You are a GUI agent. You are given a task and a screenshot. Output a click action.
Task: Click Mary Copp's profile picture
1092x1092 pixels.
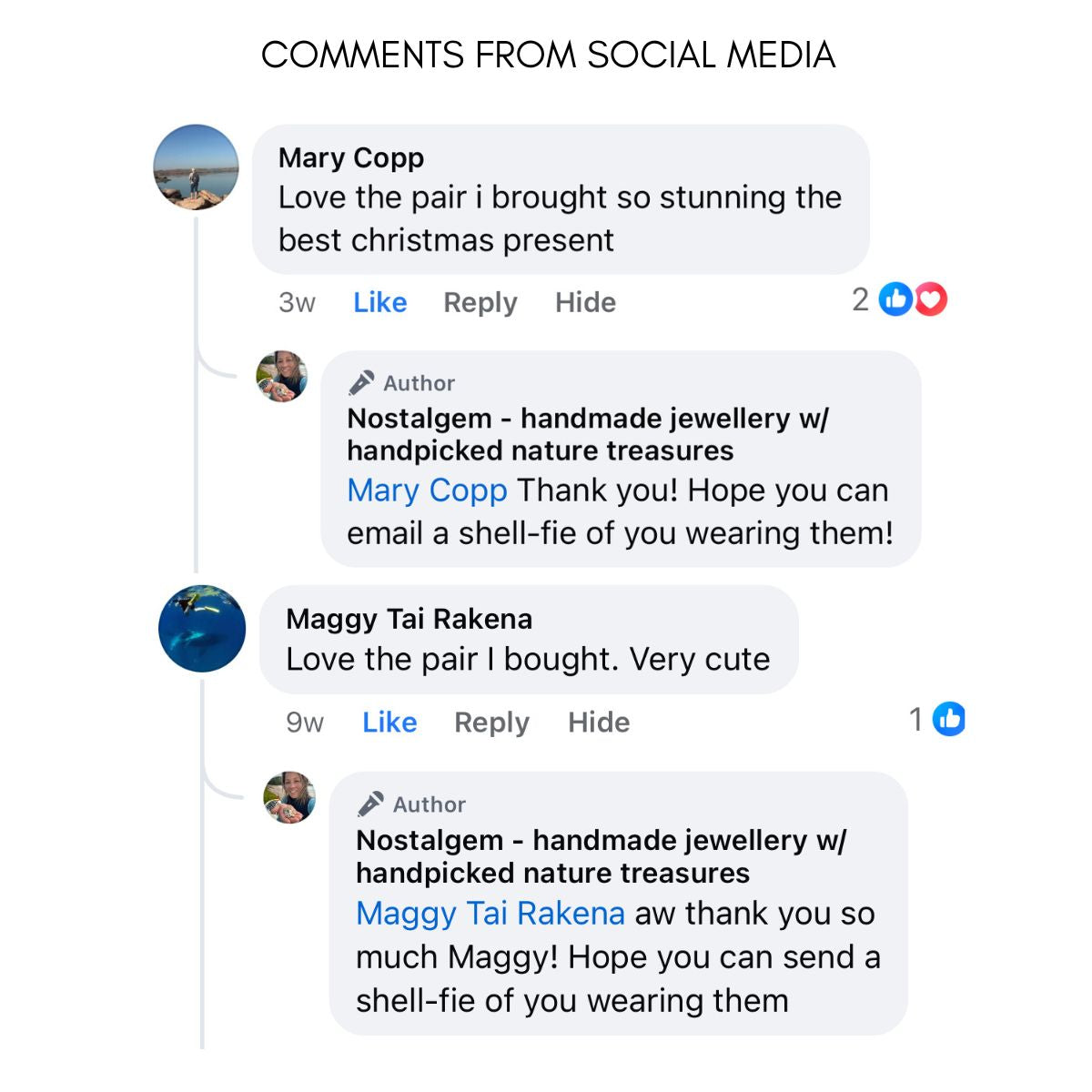pyautogui.click(x=196, y=167)
